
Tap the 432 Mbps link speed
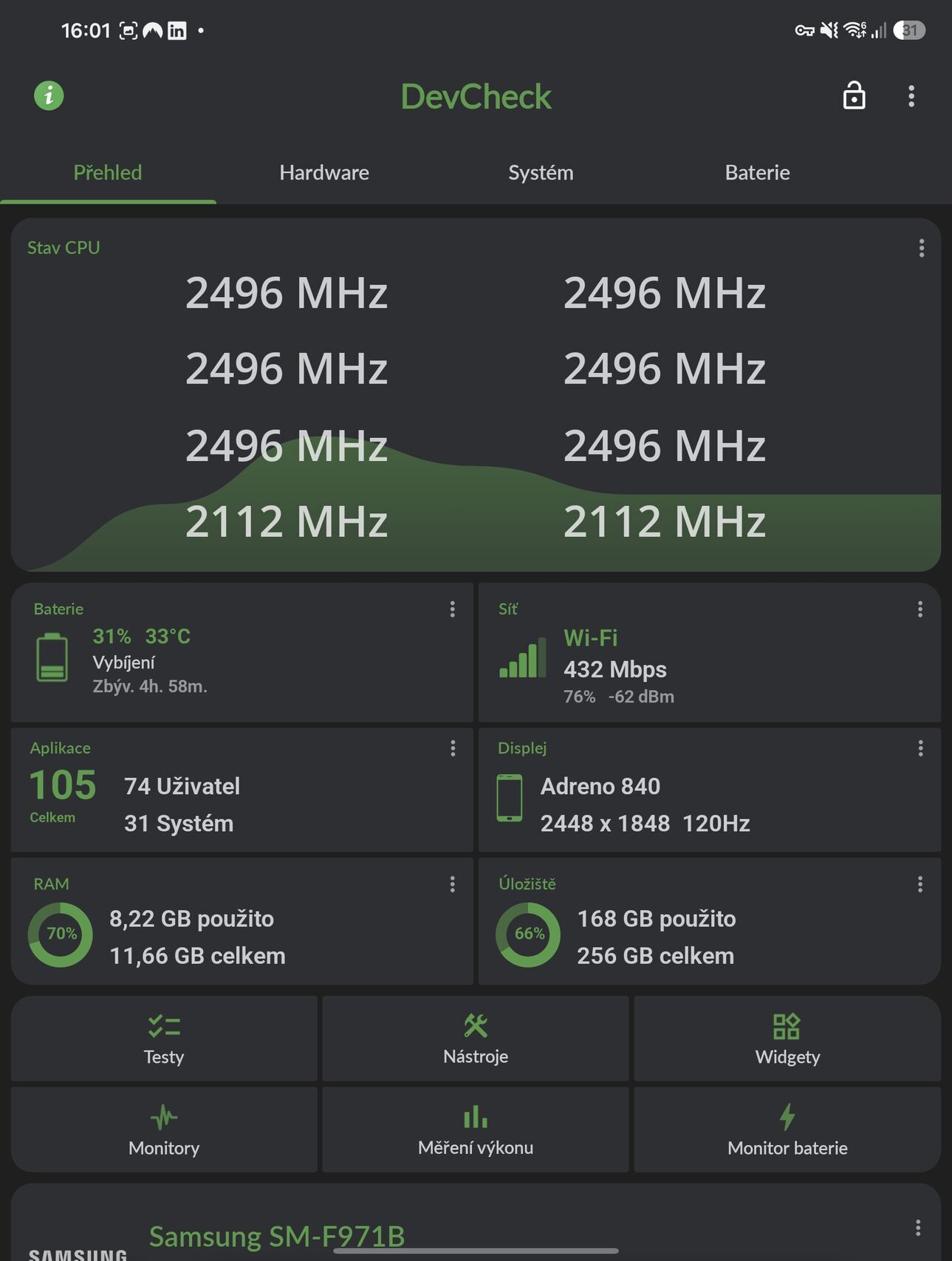tap(615, 669)
